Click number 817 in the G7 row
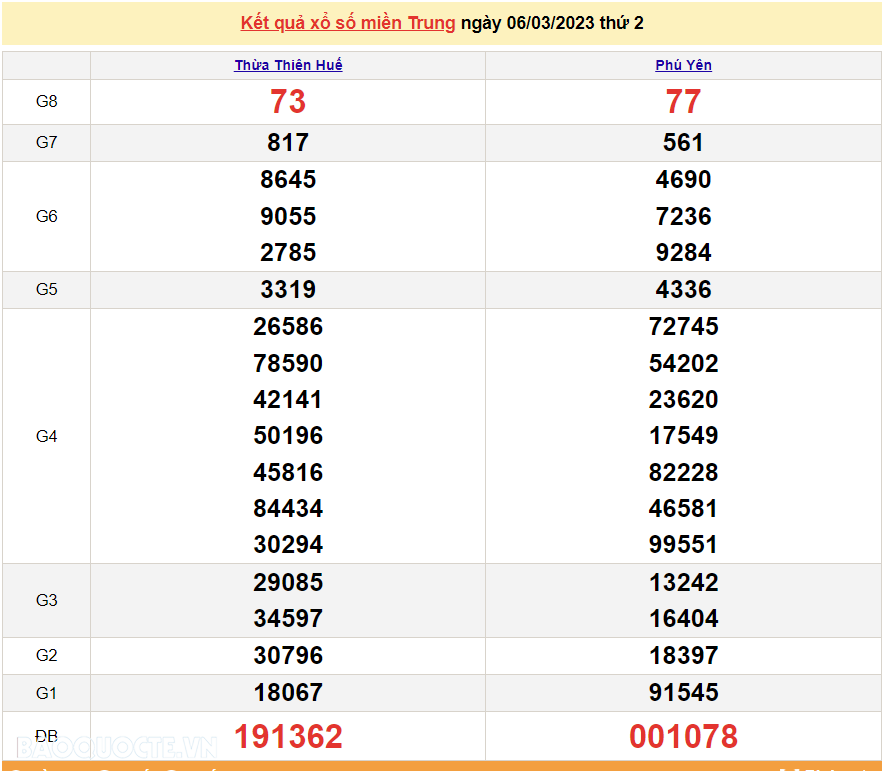885x771 pixels. [x=287, y=142]
